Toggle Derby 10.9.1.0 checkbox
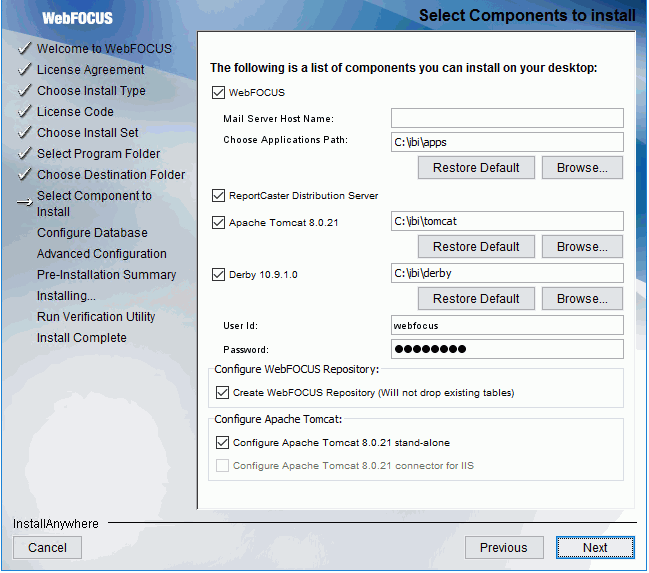The width and height of the screenshot is (649, 573). (218, 274)
